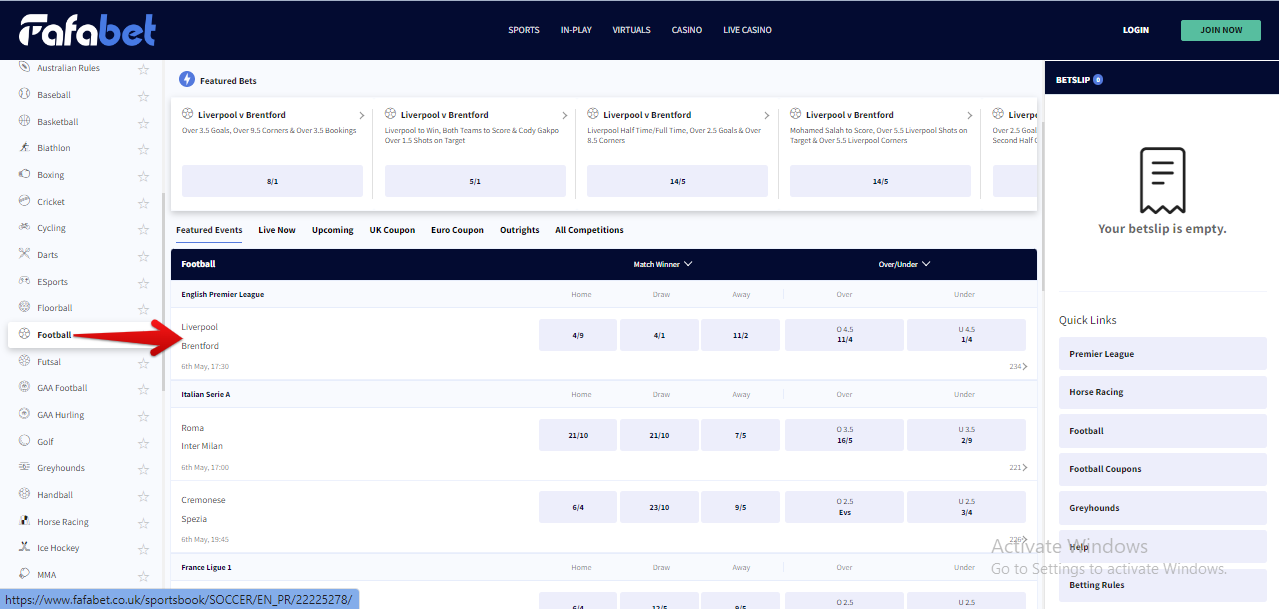Viewport: 1279px width, 609px height.
Task: Show all 221 markets for Roma v Inter Milan
Action: [1018, 467]
